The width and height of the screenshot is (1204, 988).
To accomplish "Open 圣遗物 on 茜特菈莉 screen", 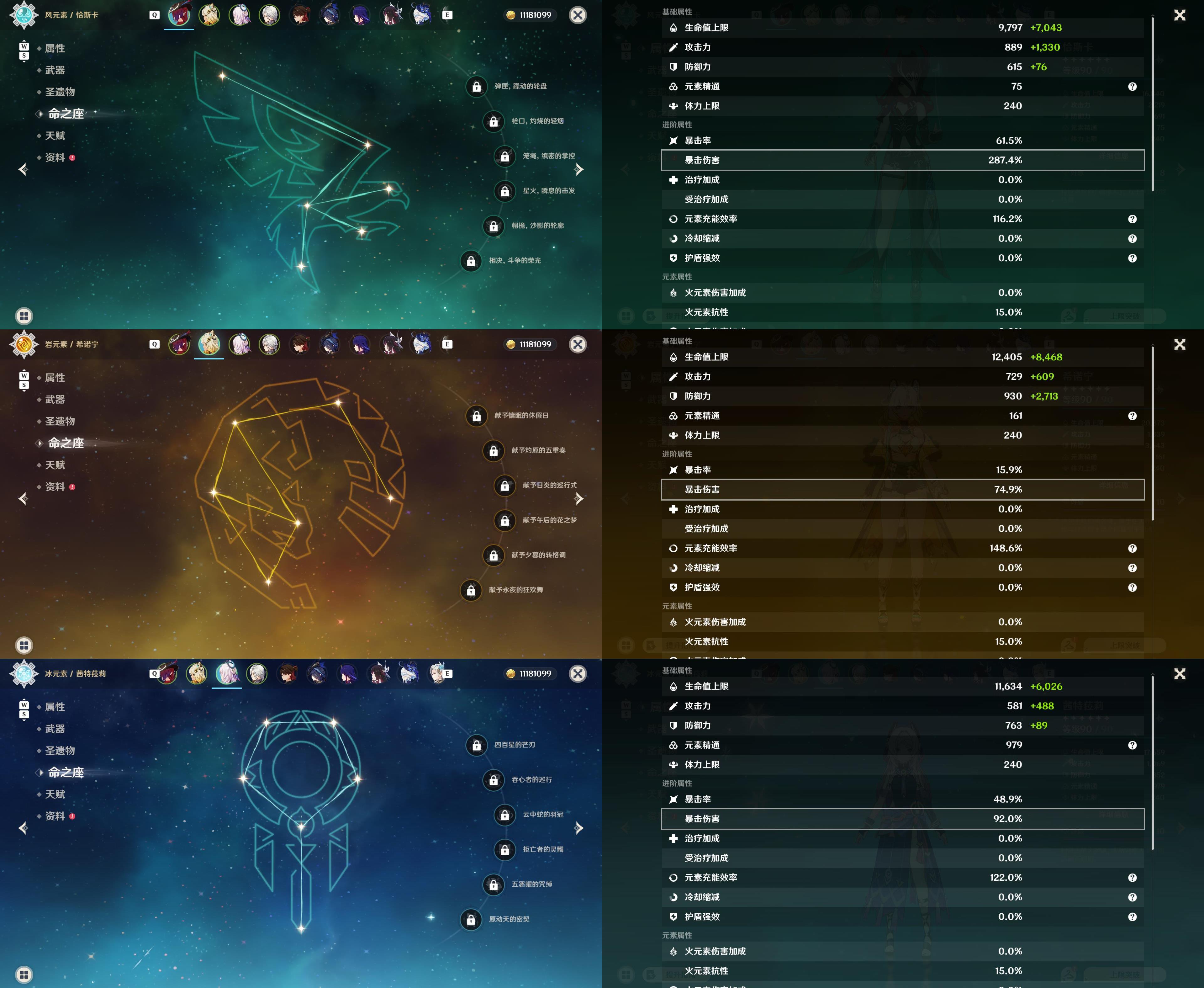I will pyautogui.click(x=60, y=751).
